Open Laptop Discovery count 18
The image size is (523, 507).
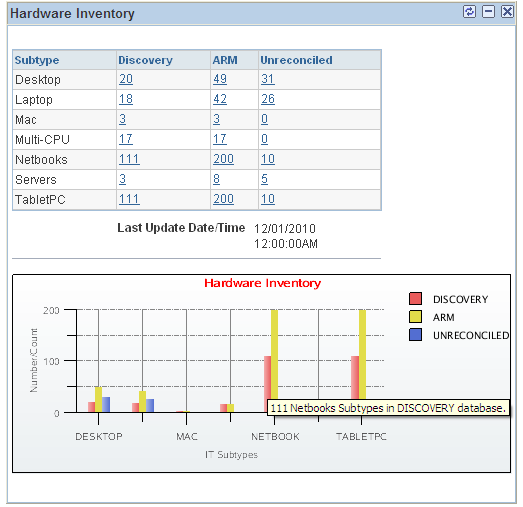click(x=126, y=99)
